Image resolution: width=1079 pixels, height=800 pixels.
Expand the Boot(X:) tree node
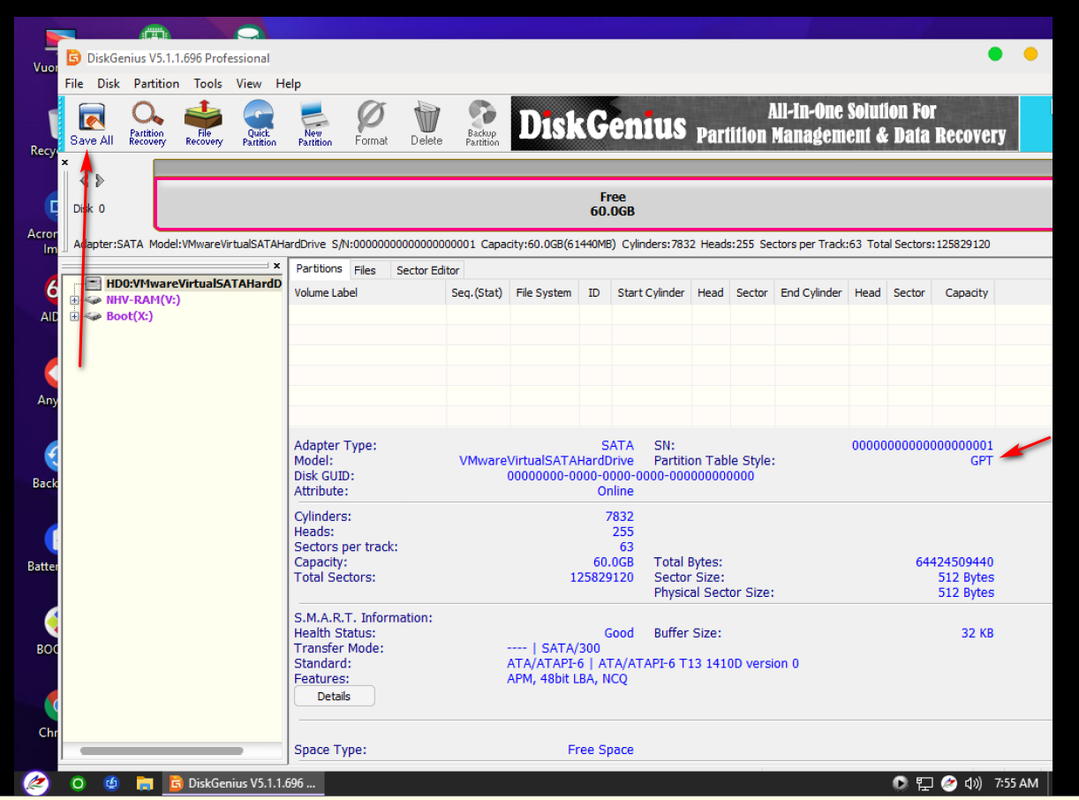74,316
